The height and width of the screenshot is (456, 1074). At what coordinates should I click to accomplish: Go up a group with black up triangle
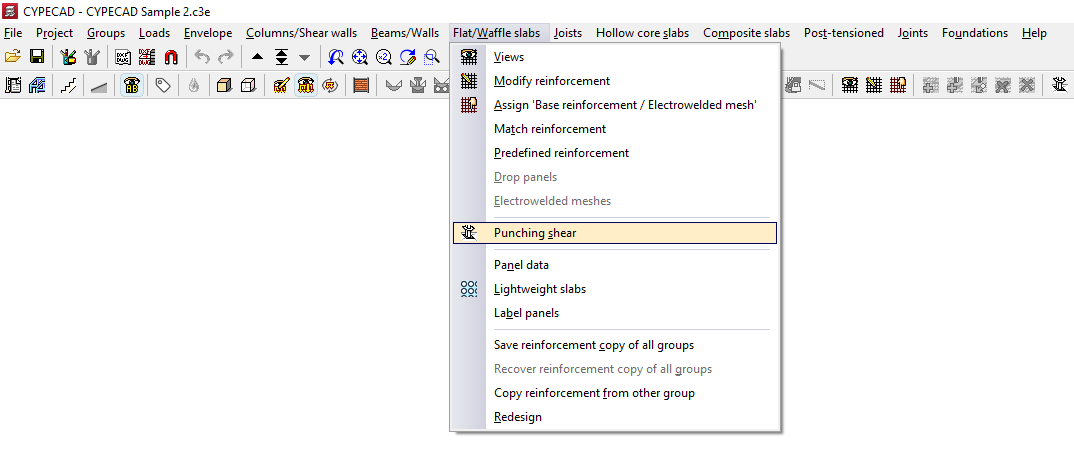point(257,58)
